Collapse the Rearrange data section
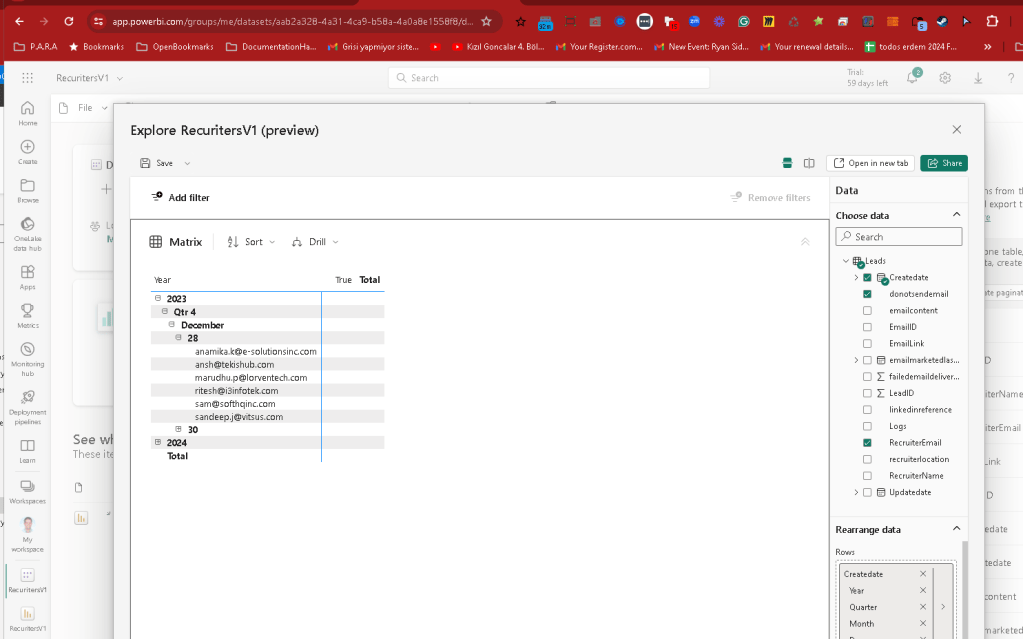The image size is (1023, 639). pos(956,529)
